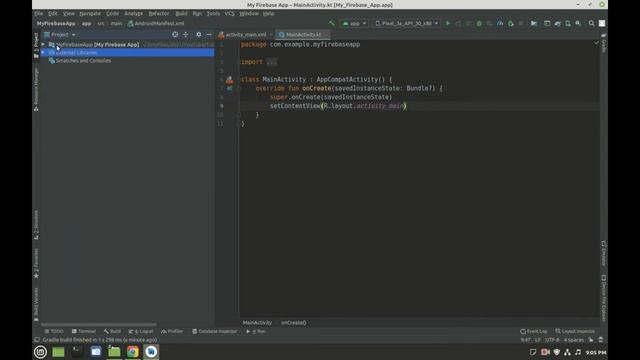Open the Project view type dropdown
640x360 pixels.
click(x=60, y=35)
